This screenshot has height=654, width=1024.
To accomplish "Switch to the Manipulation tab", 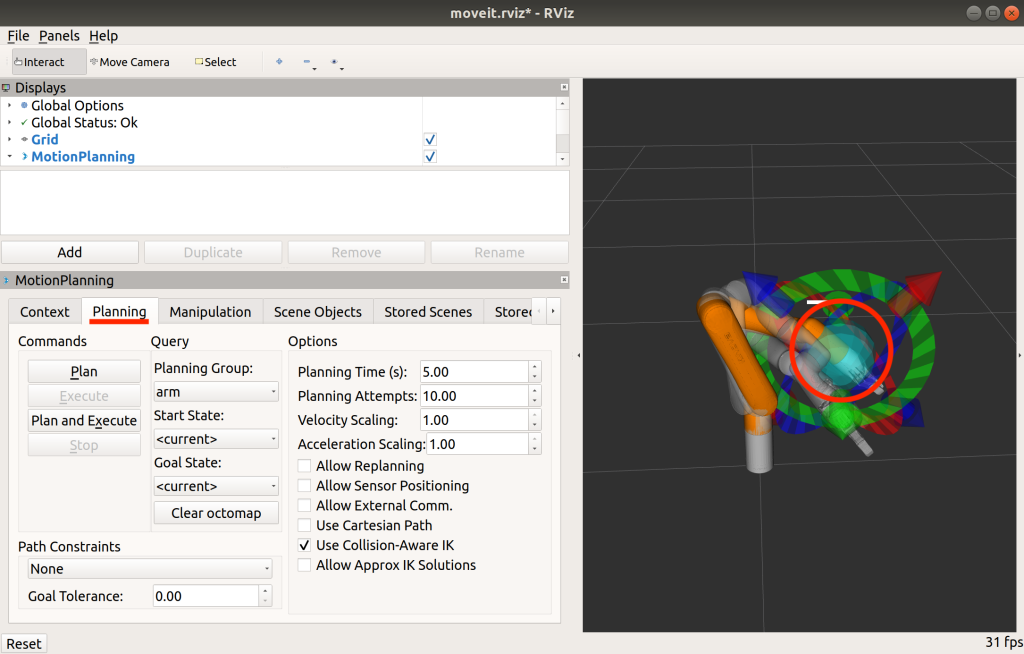I will 210,312.
